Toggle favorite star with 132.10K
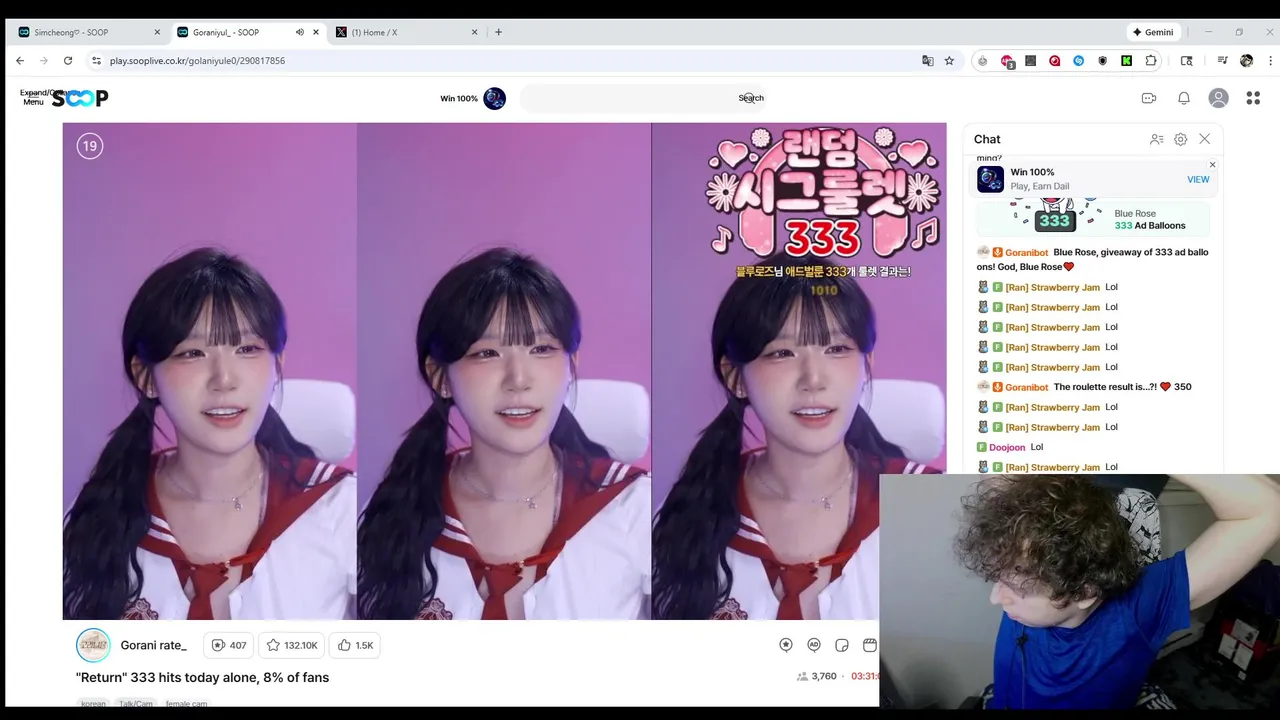 tap(291, 645)
